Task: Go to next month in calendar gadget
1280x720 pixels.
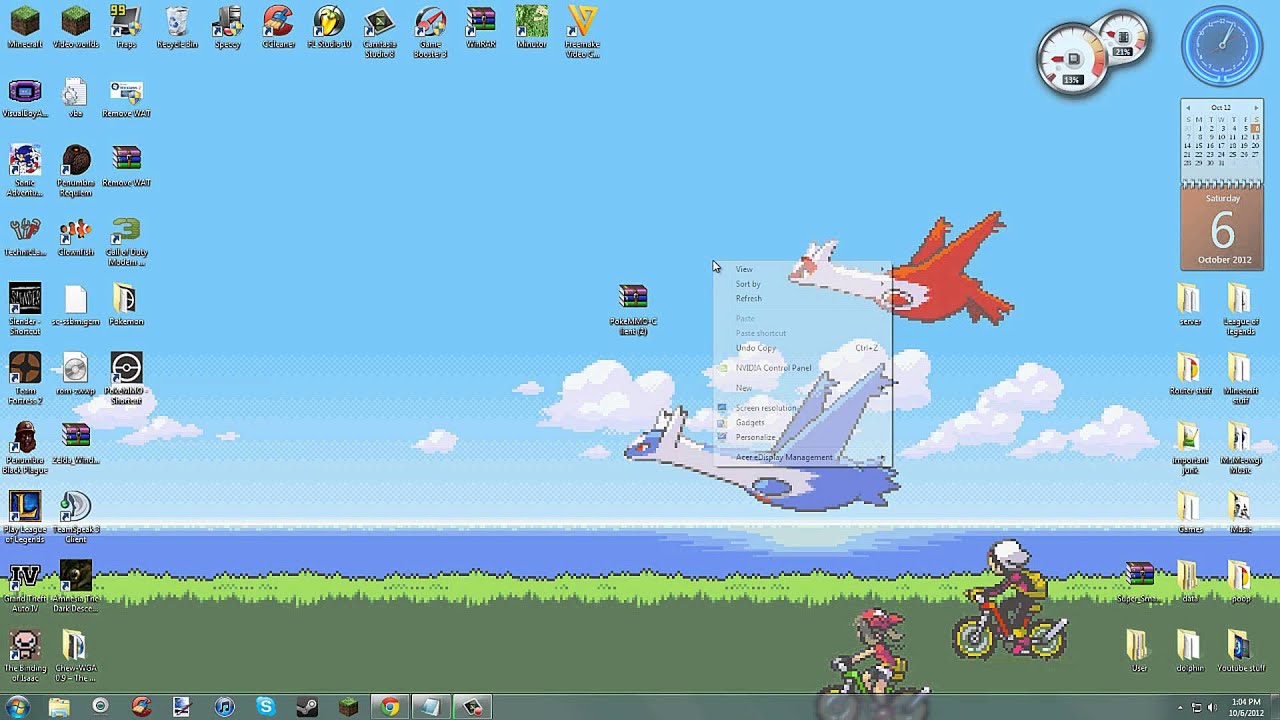Action: [x=1255, y=107]
